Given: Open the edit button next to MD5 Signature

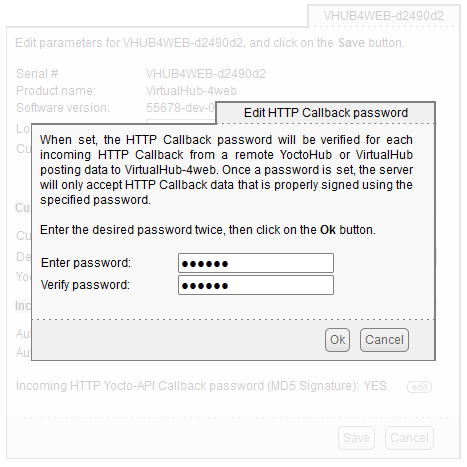Looking at the screenshot, I should tap(419, 387).
